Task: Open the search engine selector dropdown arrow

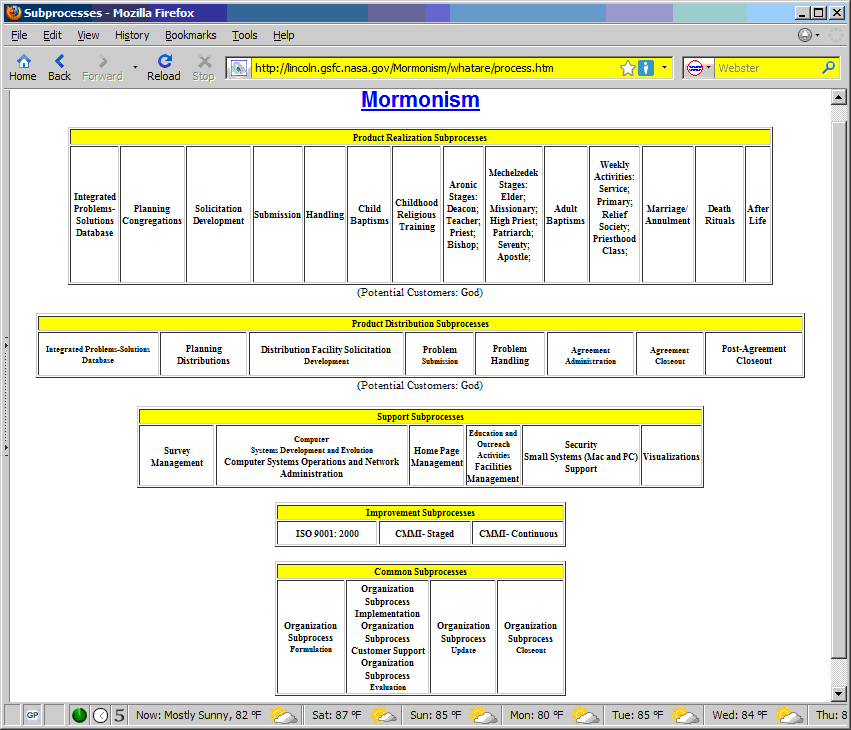Action: tap(708, 68)
